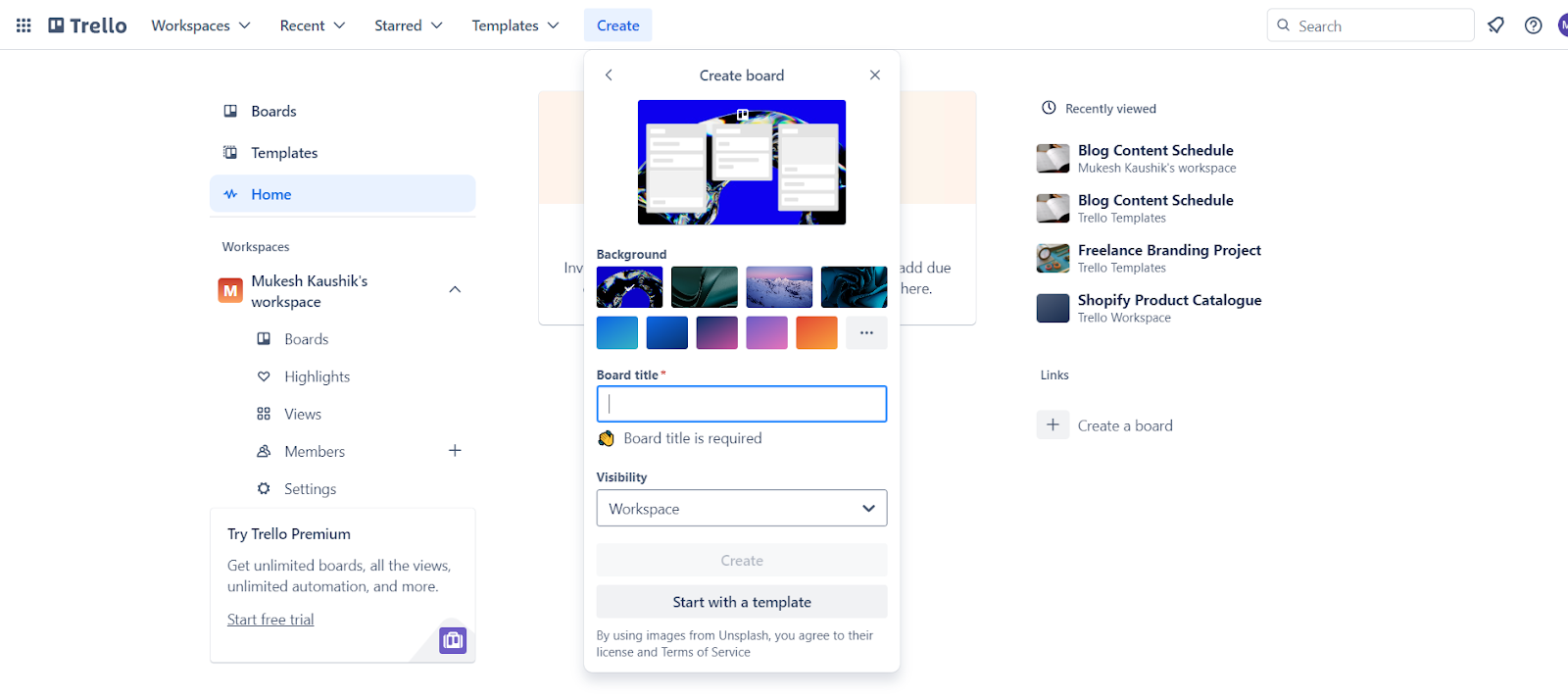Expand the Starred menu
This screenshot has height=698, width=1568.
click(408, 25)
